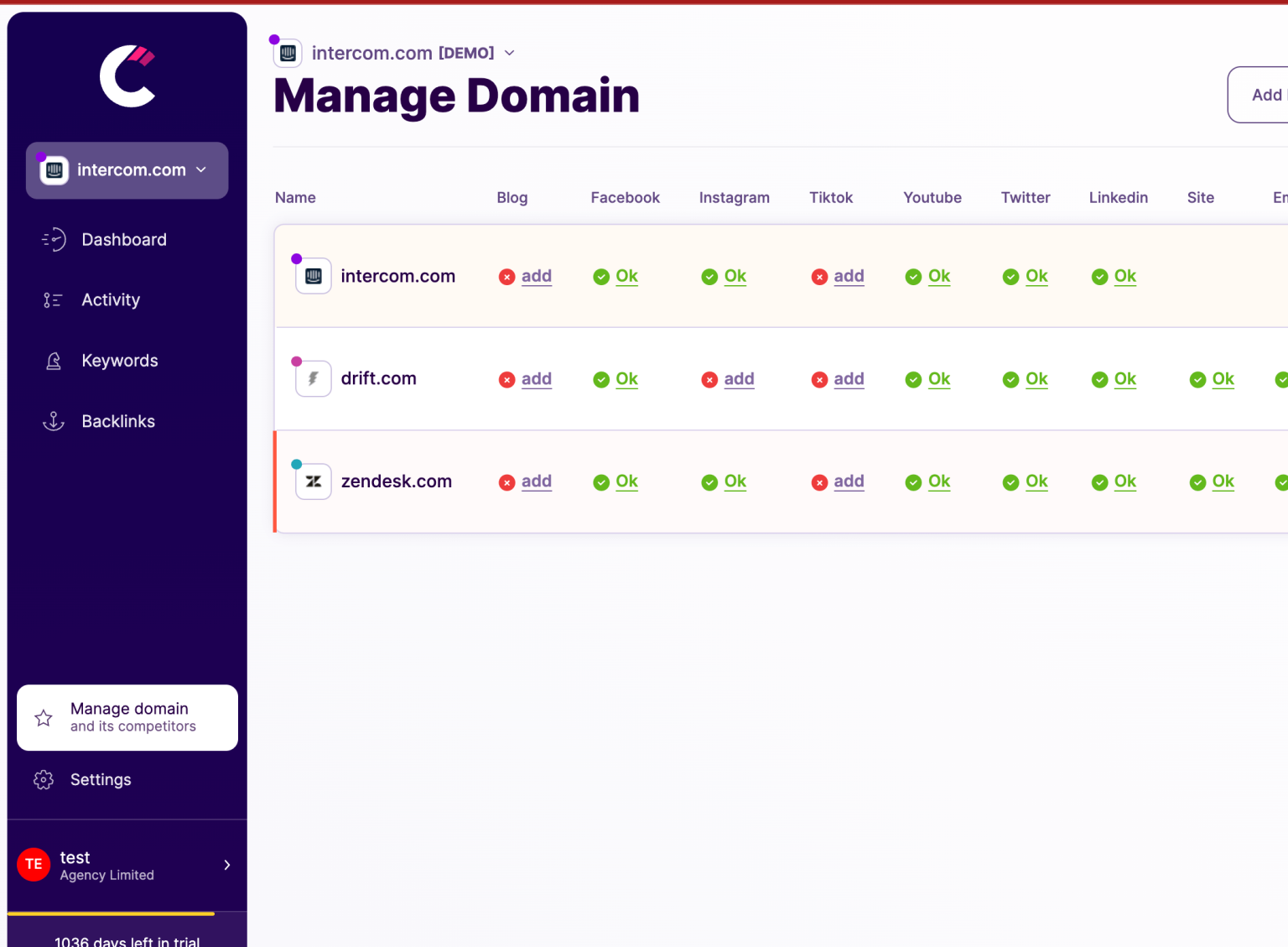Select the zendesk.com favicon in the table
The height and width of the screenshot is (947, 1288).
tap(313, 481)
